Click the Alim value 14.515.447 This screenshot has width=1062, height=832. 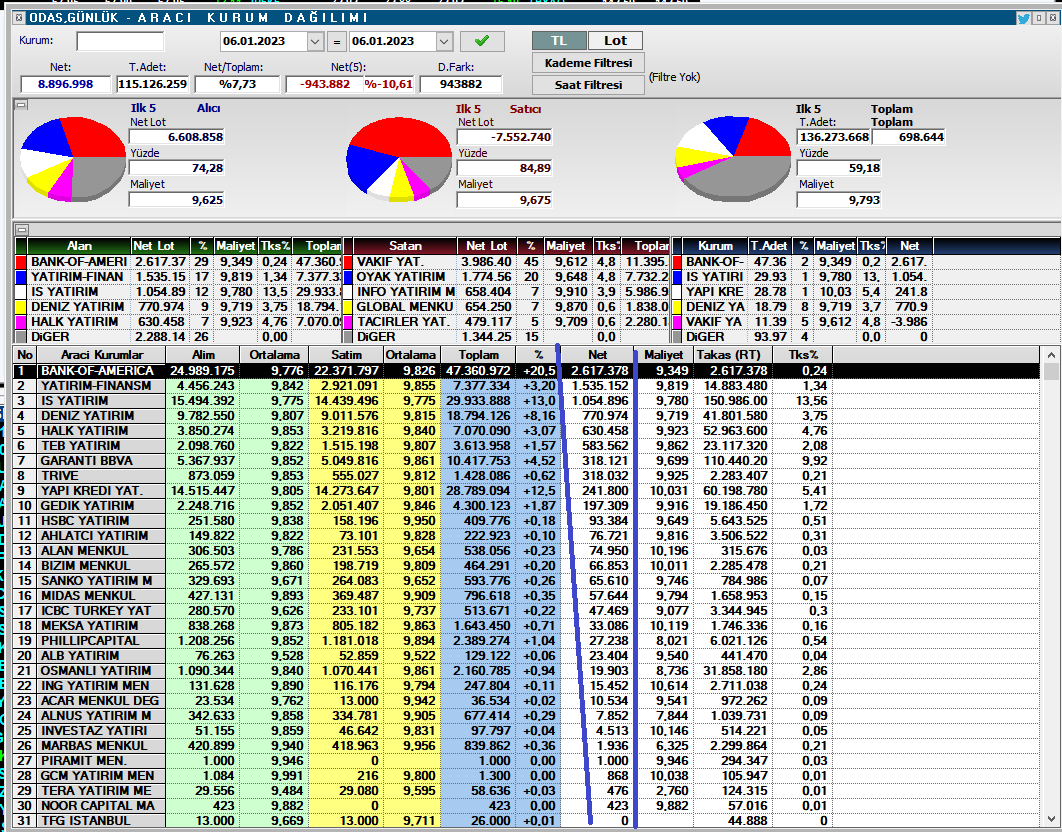tap(203, 491)
